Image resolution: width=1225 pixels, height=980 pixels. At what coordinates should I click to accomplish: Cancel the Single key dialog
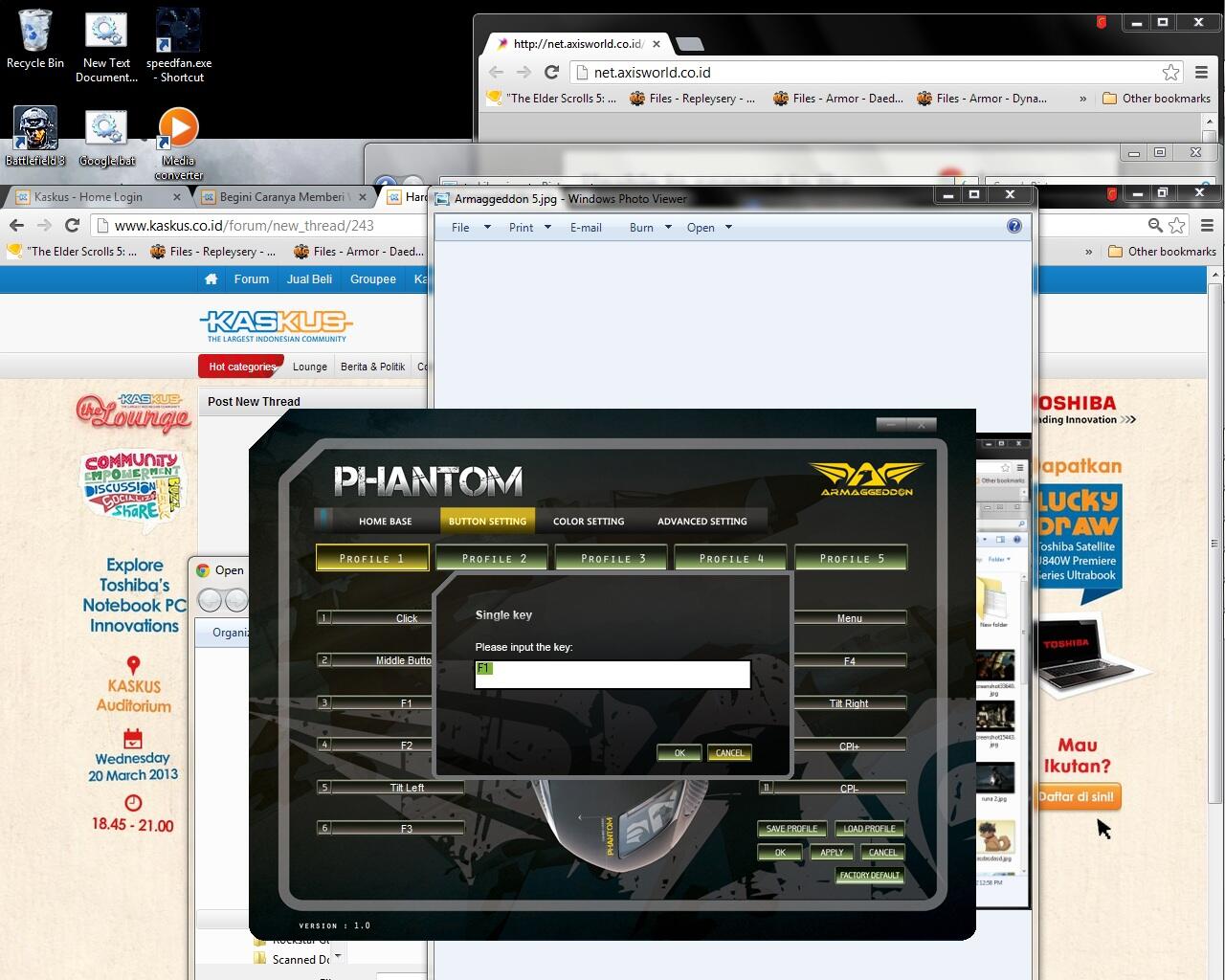(729, 752)
